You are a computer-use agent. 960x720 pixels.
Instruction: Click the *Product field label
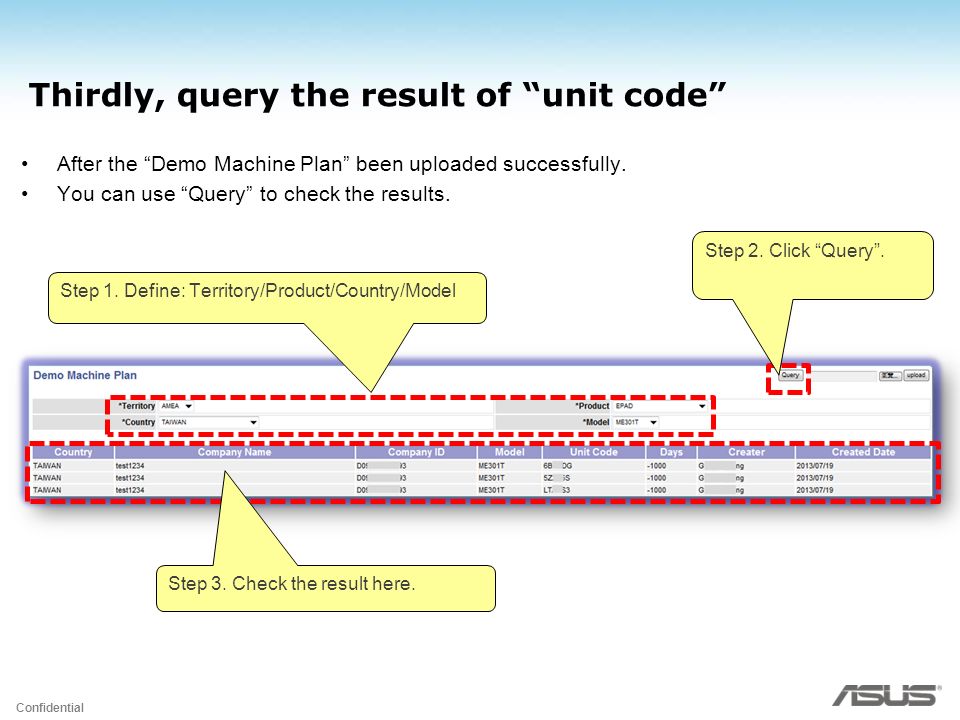pos(592,406)
